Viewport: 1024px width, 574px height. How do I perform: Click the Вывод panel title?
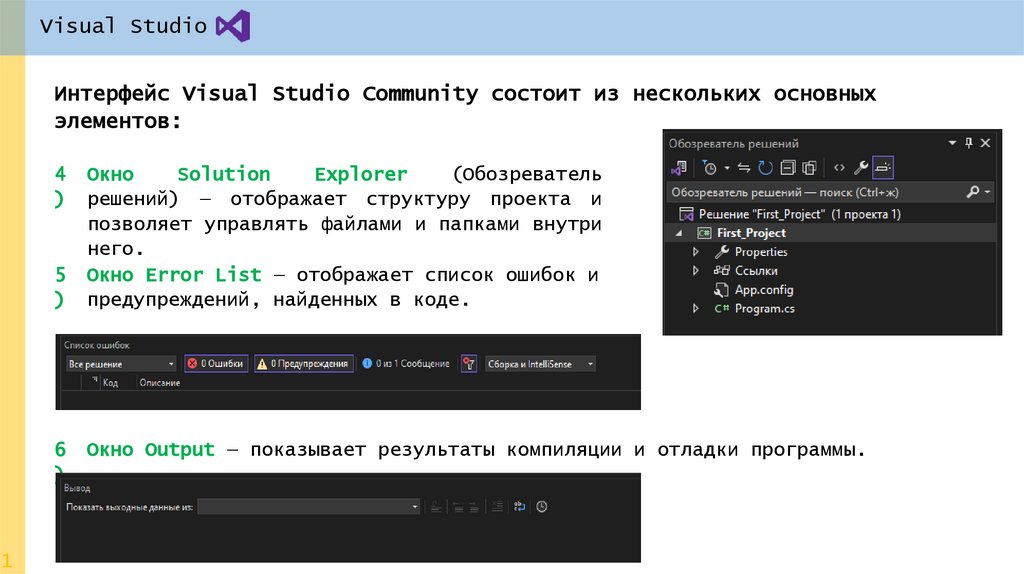(x=77, y=488)
